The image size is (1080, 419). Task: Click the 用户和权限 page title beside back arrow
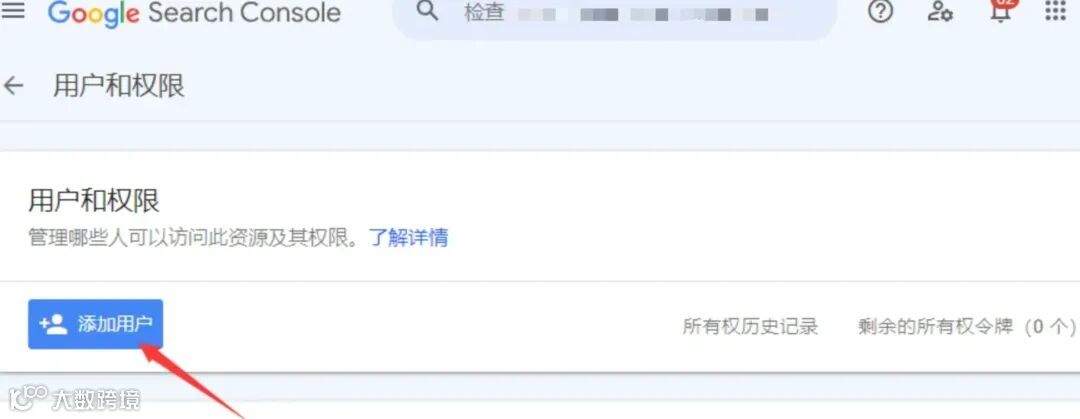tap(119, 87)
